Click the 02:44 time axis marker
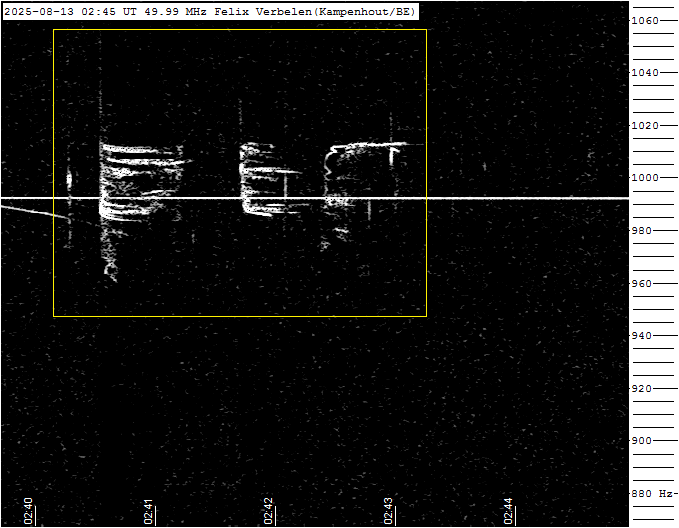 [508, 511]
